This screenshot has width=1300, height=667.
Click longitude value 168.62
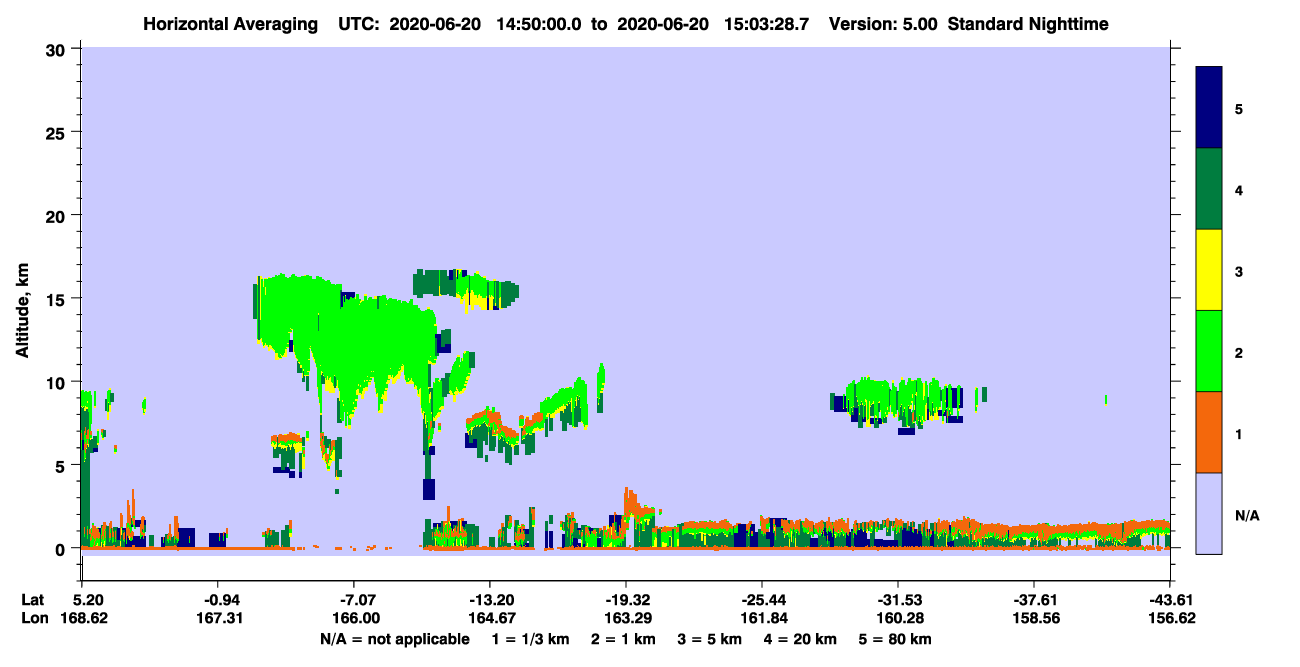pyautogui.click(x=84, y=618)
